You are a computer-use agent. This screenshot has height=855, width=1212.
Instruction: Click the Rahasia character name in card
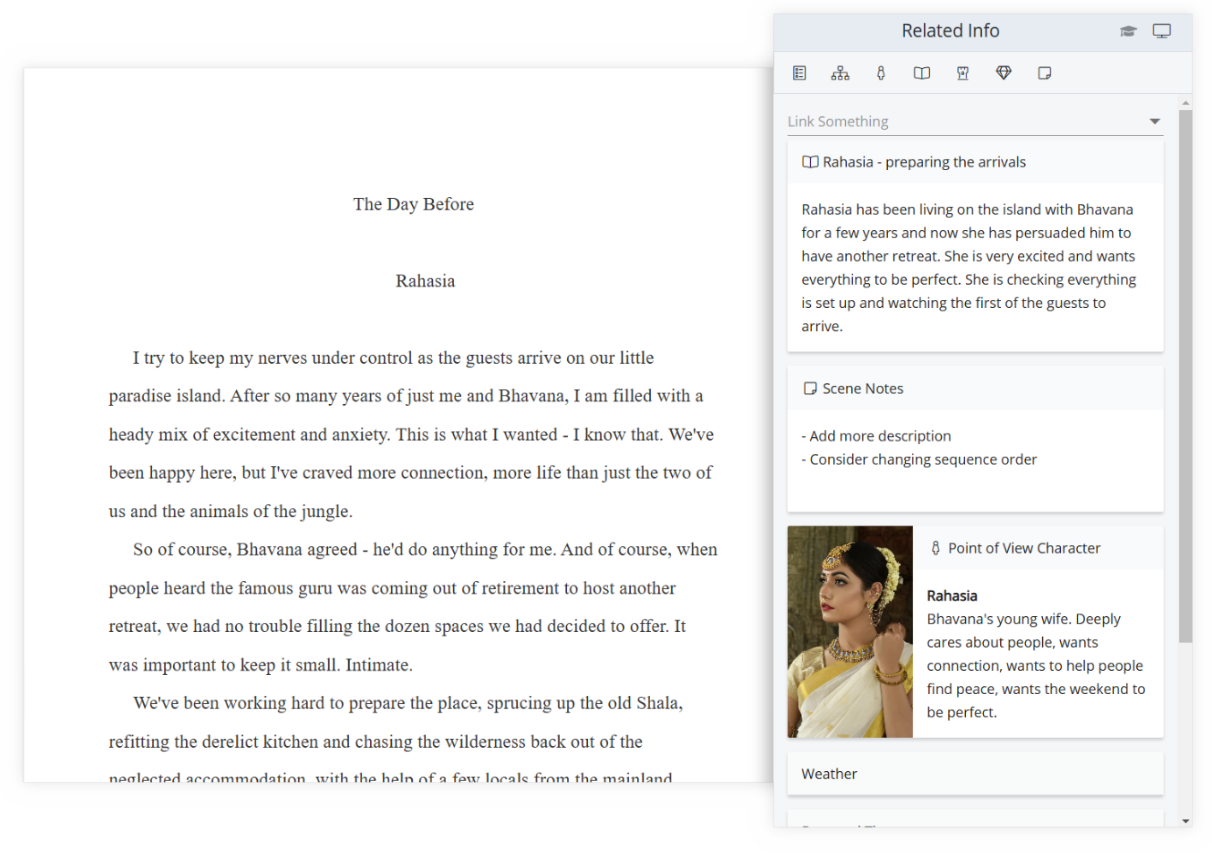pos(952,595)
